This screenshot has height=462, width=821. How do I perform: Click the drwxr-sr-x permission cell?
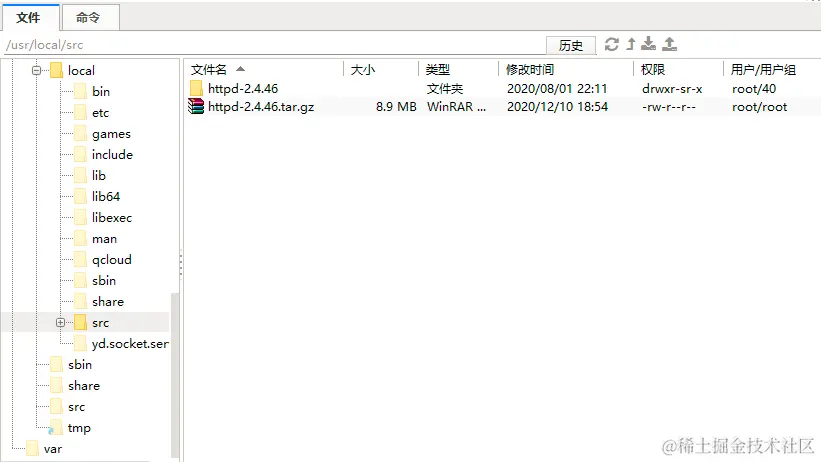(672, 89)
